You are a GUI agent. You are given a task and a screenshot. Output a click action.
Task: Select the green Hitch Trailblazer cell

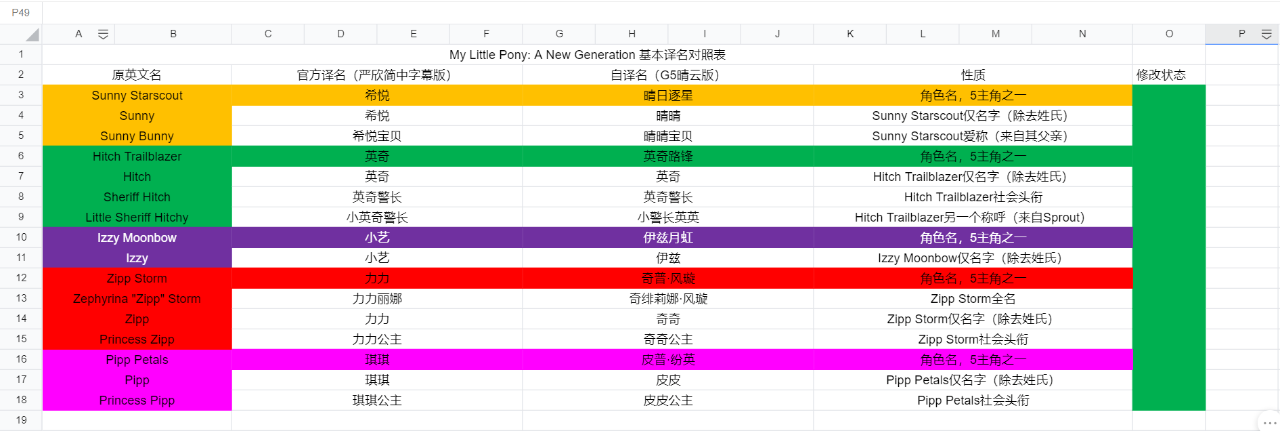pyautogui.click(x=137, y=156)
